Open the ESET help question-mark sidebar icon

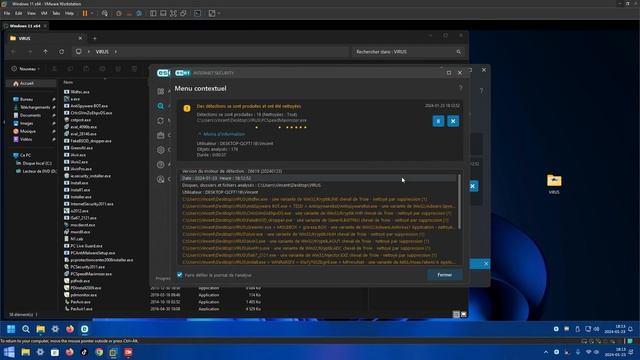pos(160,164)
